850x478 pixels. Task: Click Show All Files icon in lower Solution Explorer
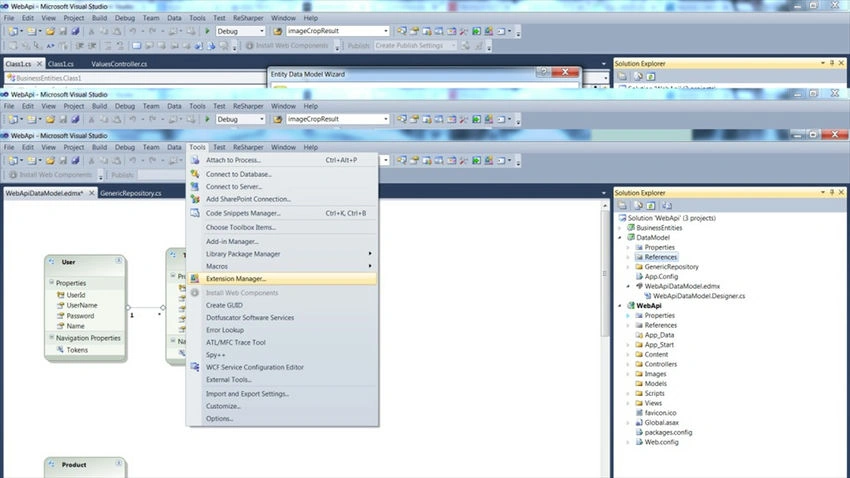coord(638,206)
